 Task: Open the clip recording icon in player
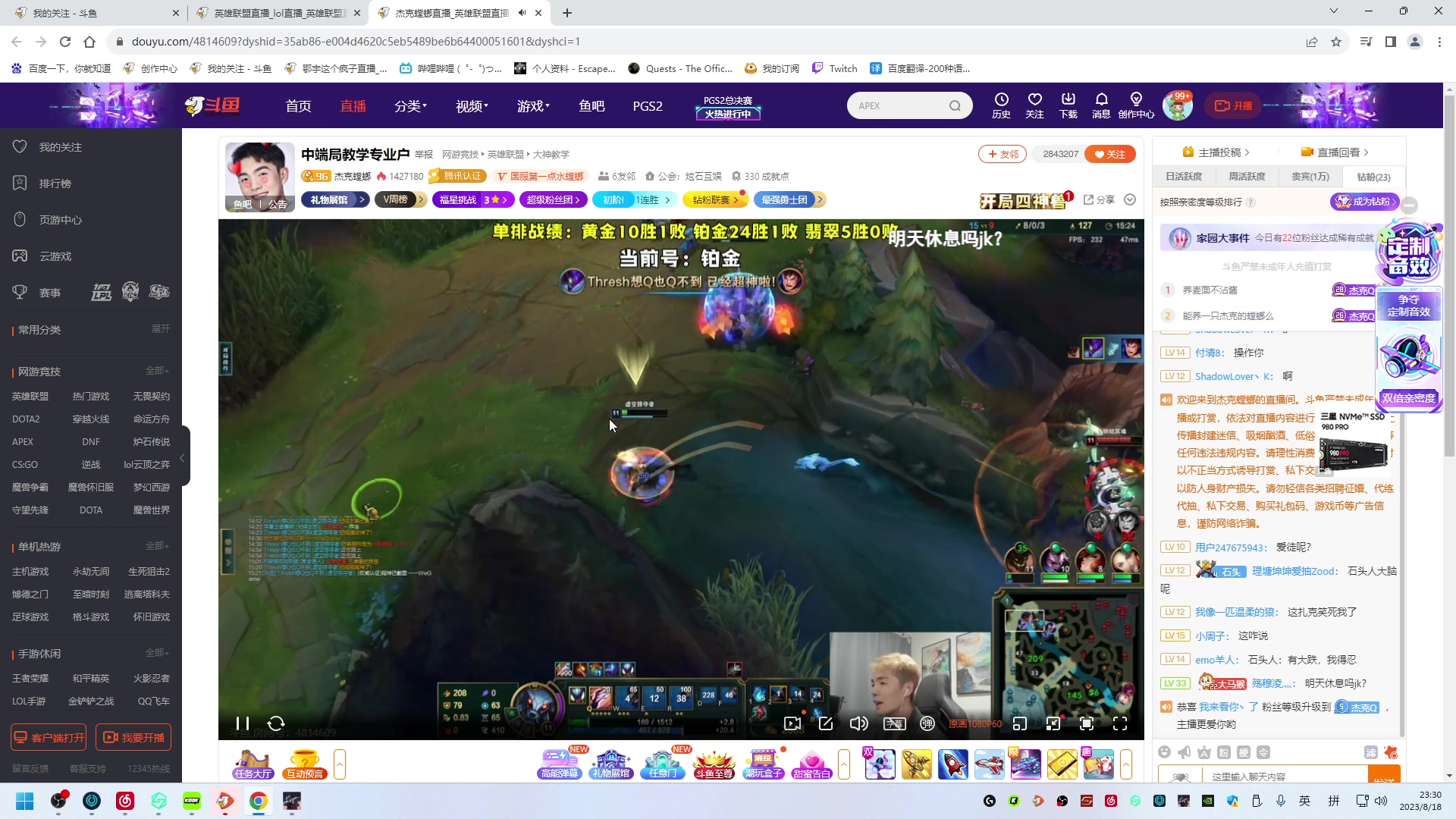792,723
